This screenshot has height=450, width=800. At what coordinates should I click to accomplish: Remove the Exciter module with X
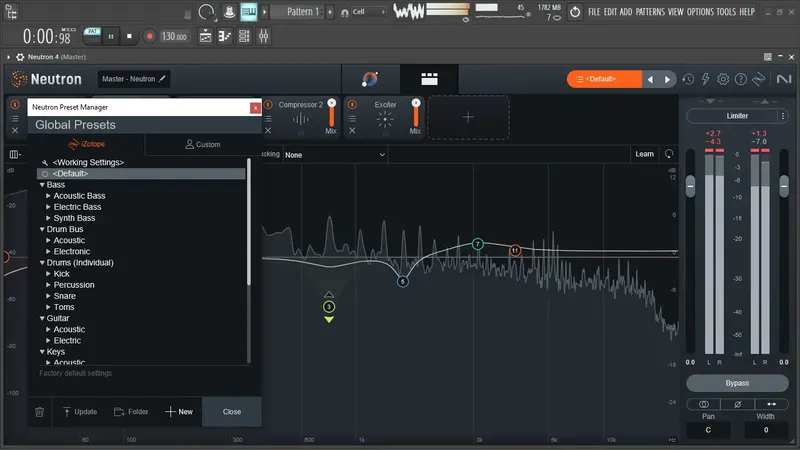click(352, 131)
